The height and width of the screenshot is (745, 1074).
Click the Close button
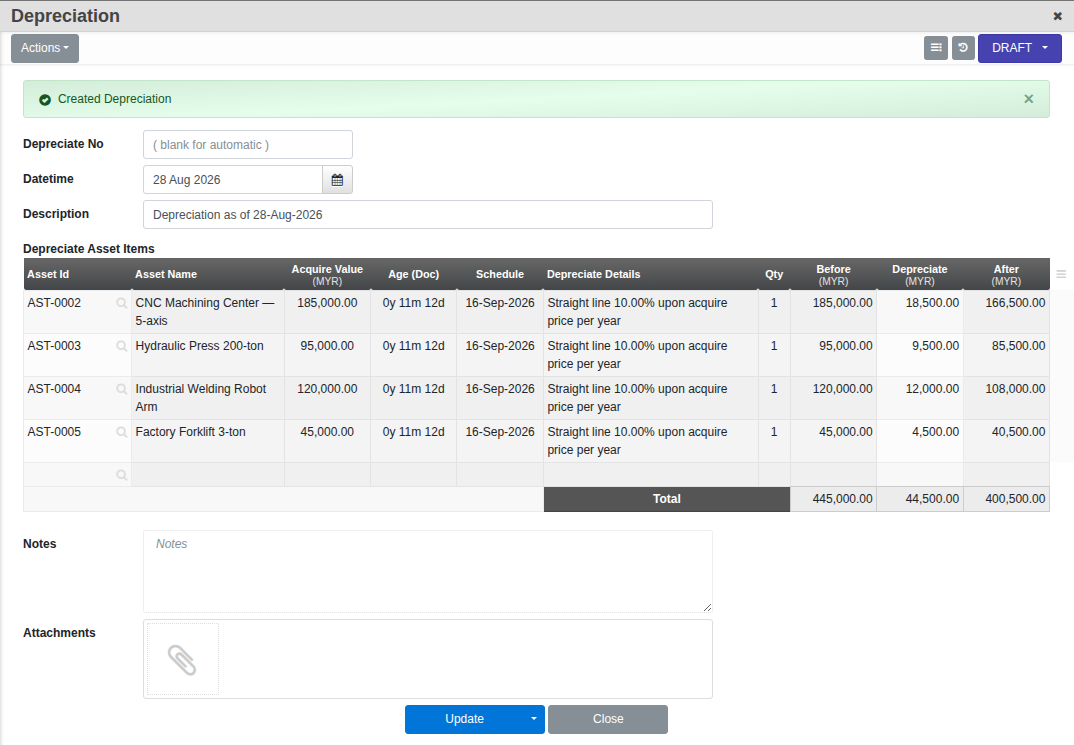tap(608, 719)
